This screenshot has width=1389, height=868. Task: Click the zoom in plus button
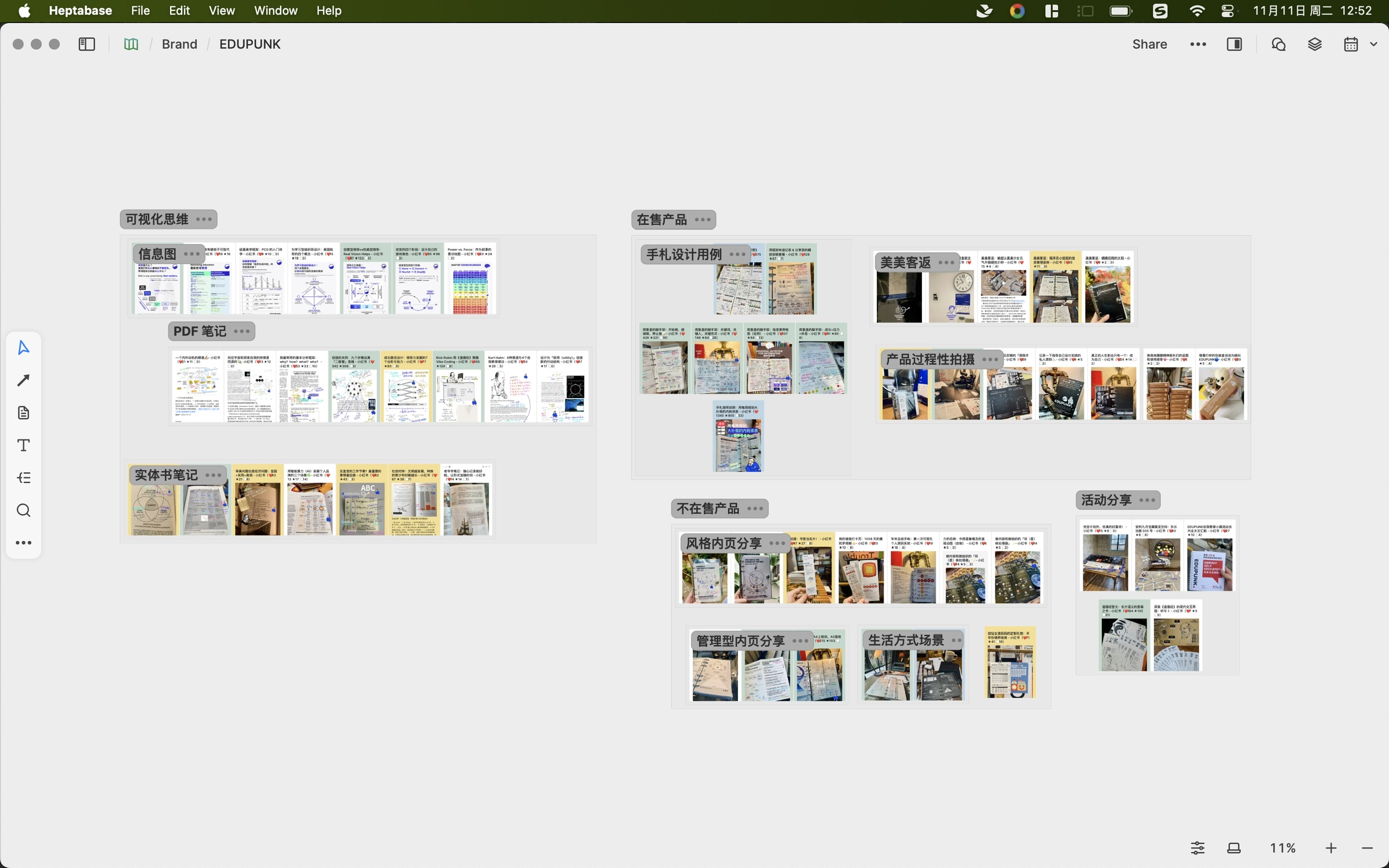(1331, 848)
